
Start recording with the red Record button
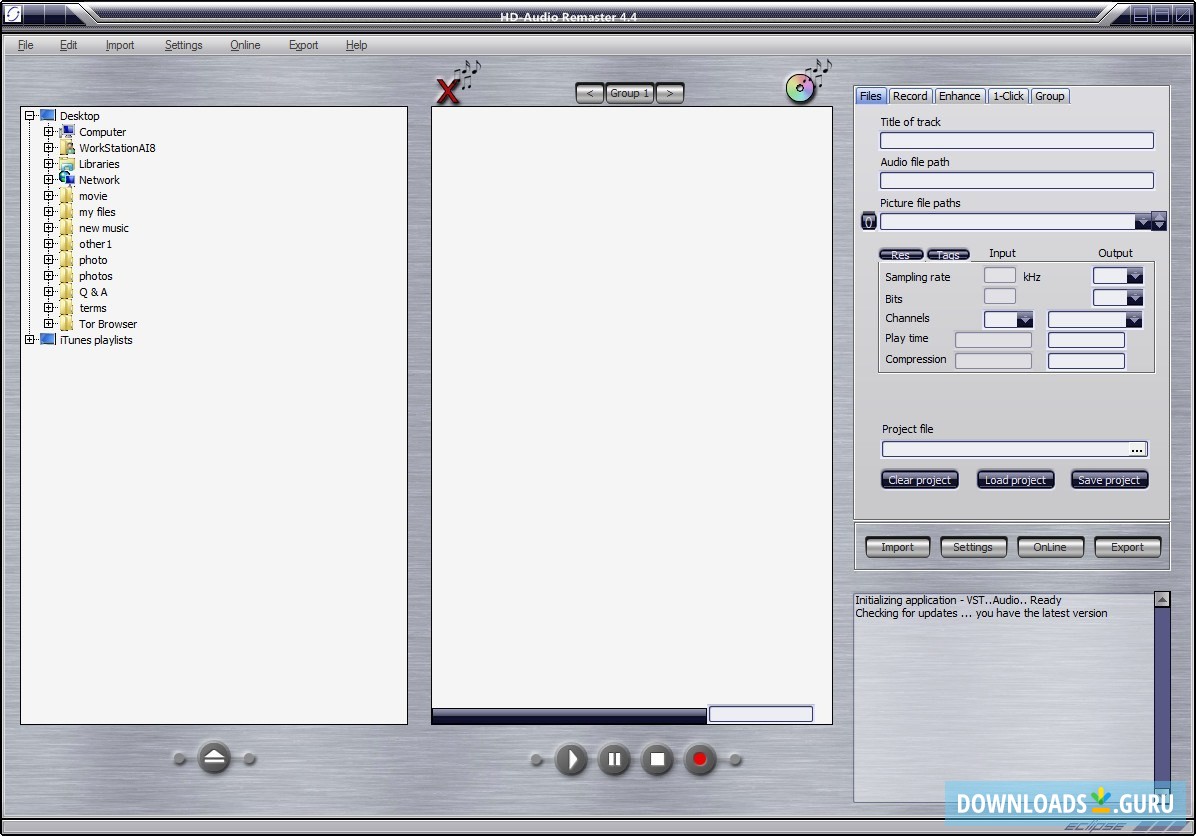(x=699, y=760)
